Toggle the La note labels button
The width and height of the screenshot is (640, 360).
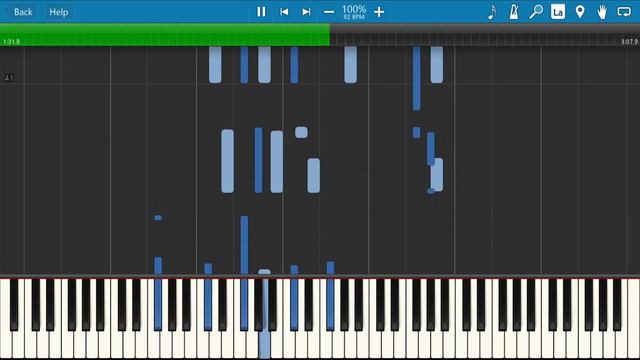click(x=558, y=12)
